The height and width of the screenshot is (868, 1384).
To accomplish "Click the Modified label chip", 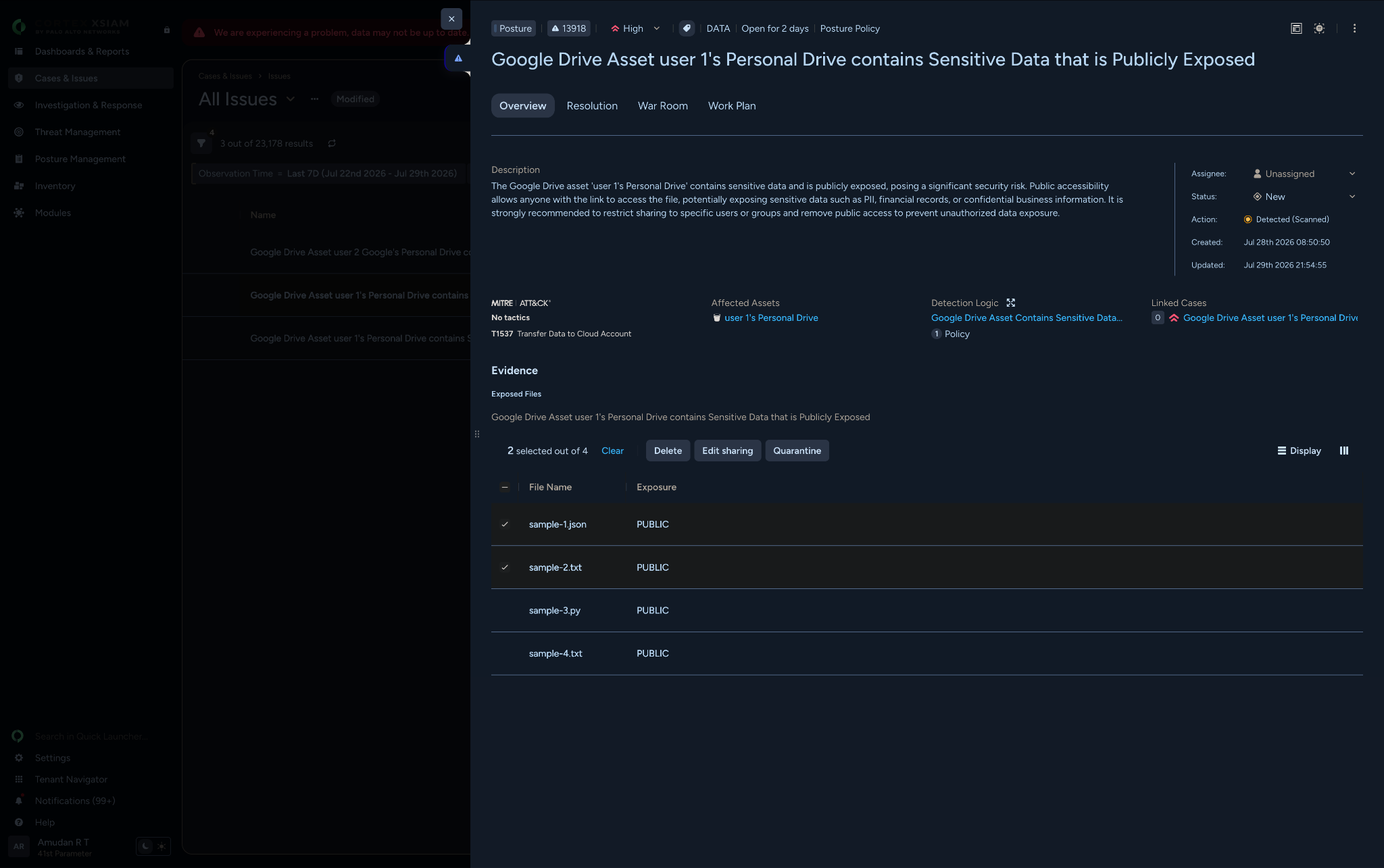I will pos(355,99).
